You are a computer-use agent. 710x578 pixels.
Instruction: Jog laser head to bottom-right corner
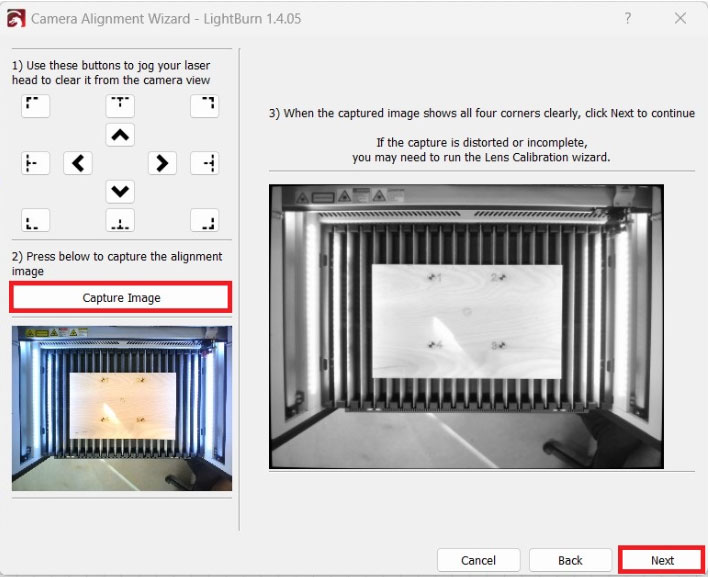[205, 220]
